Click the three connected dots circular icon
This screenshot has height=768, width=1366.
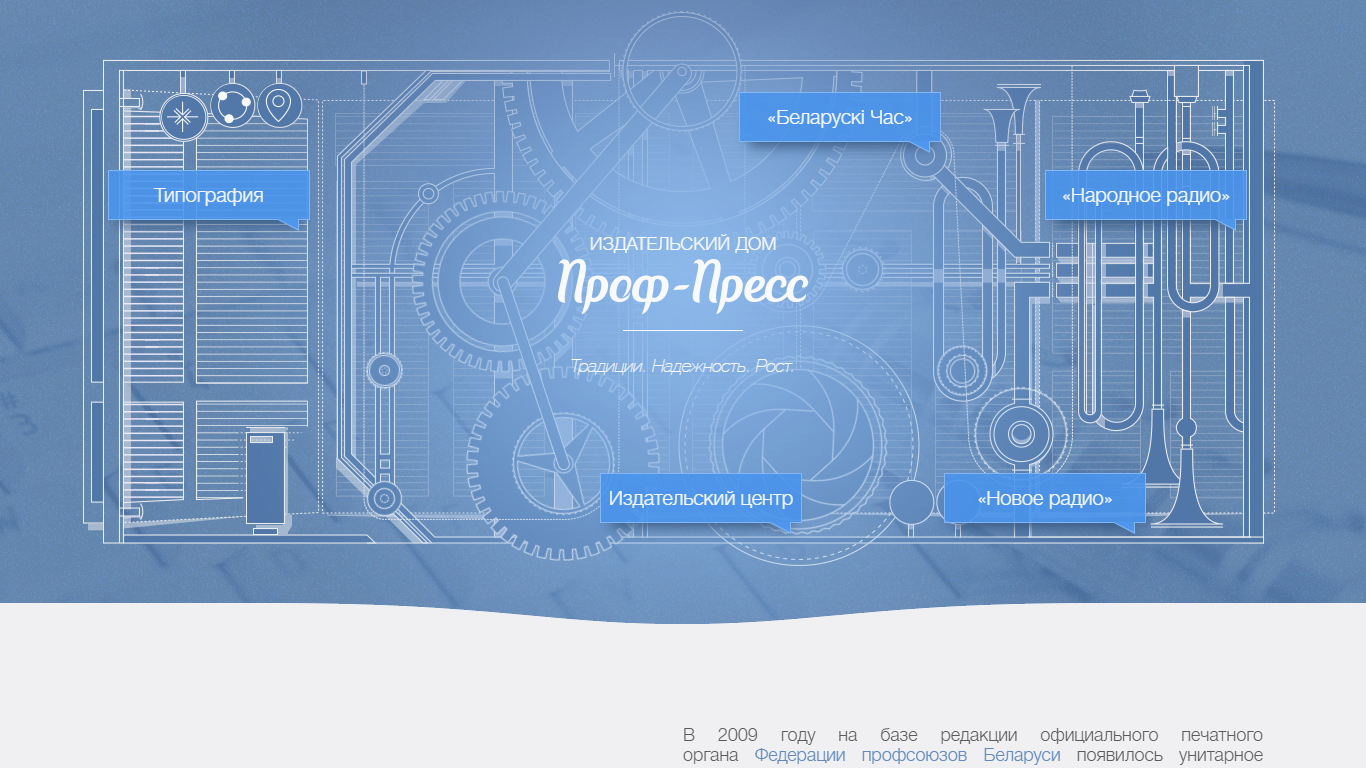[x=232, y=105]
